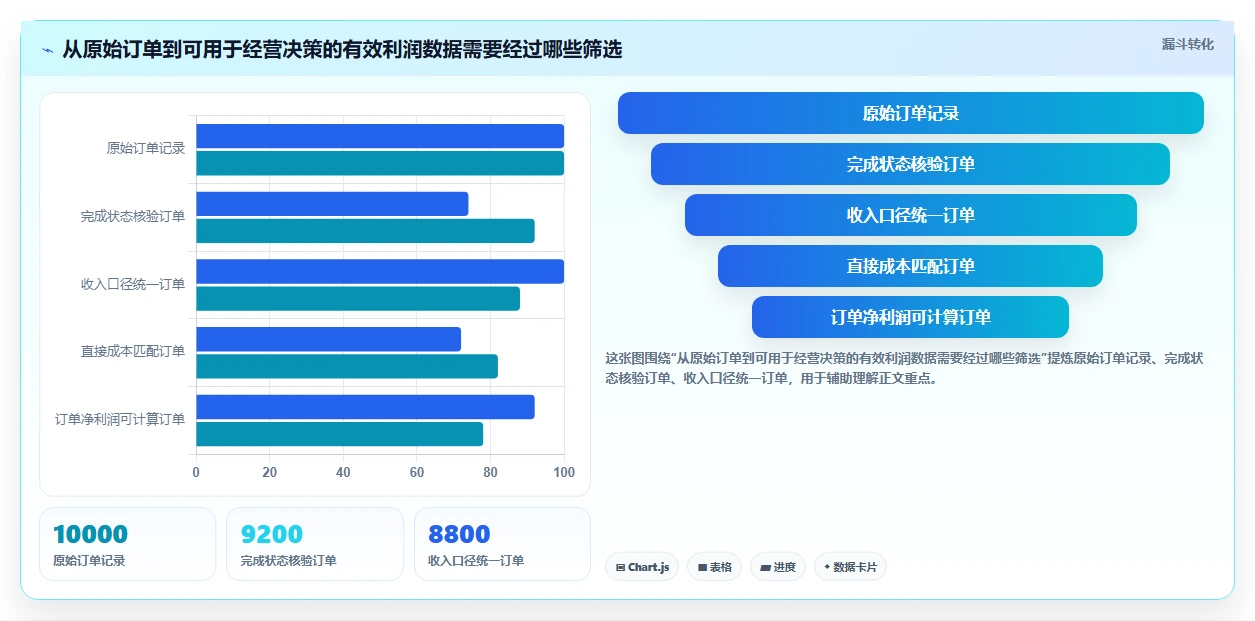Click the x-axis tick value 80
1255x621 pixels.
pyautogui.click(x=490, y=472)
